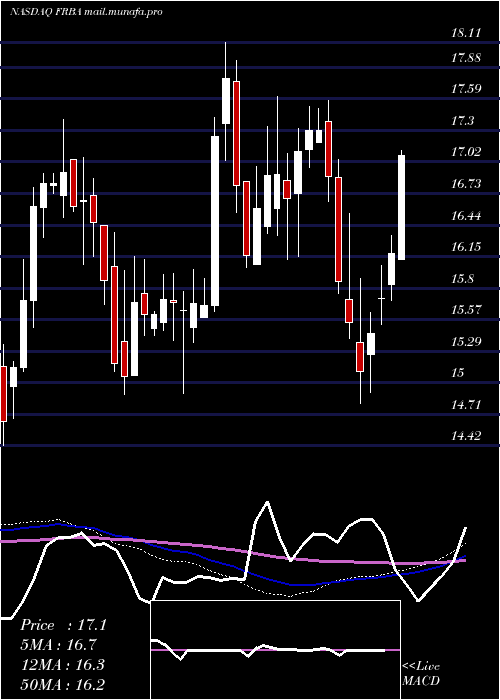Click the 50MA : 16.2 readout
Image resolution: width=500 pixels, height=700 pixels.
pyautogui.click(x=62, y=684)
